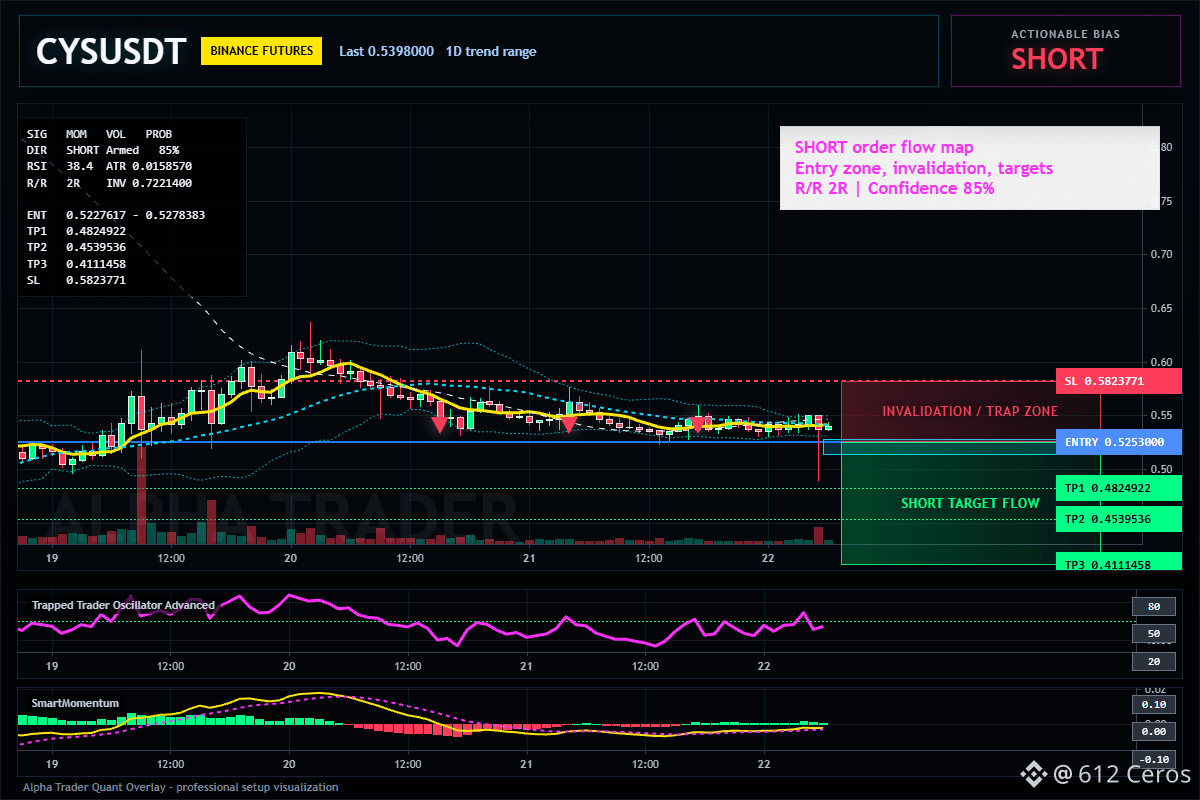The height and width of the screenshot is (800, 1200).
Task: Click the Alpha Trader Quant Overlay footer text
Action: pos(181,787)
